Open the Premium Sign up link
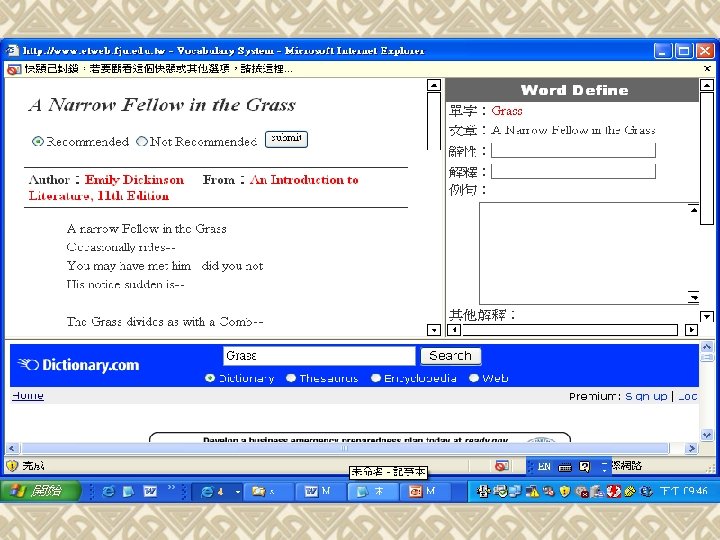 click(x=646, y=396)
